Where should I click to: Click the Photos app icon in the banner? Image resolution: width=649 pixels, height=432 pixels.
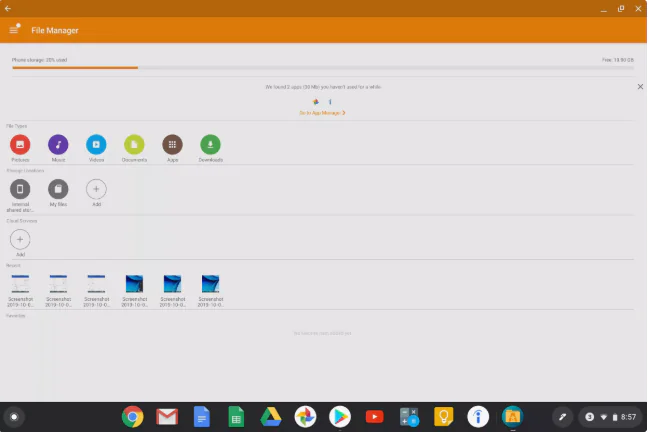pyautogui.click(x=316, y=101)
